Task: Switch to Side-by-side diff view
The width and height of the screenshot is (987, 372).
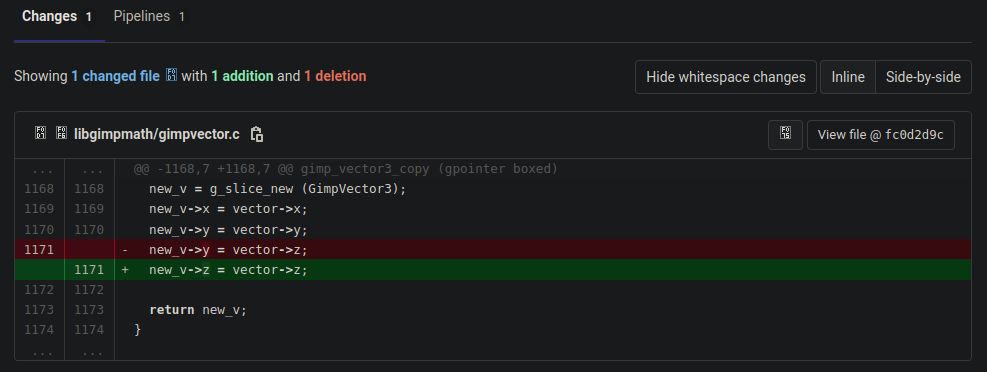Action: point(923,77)
